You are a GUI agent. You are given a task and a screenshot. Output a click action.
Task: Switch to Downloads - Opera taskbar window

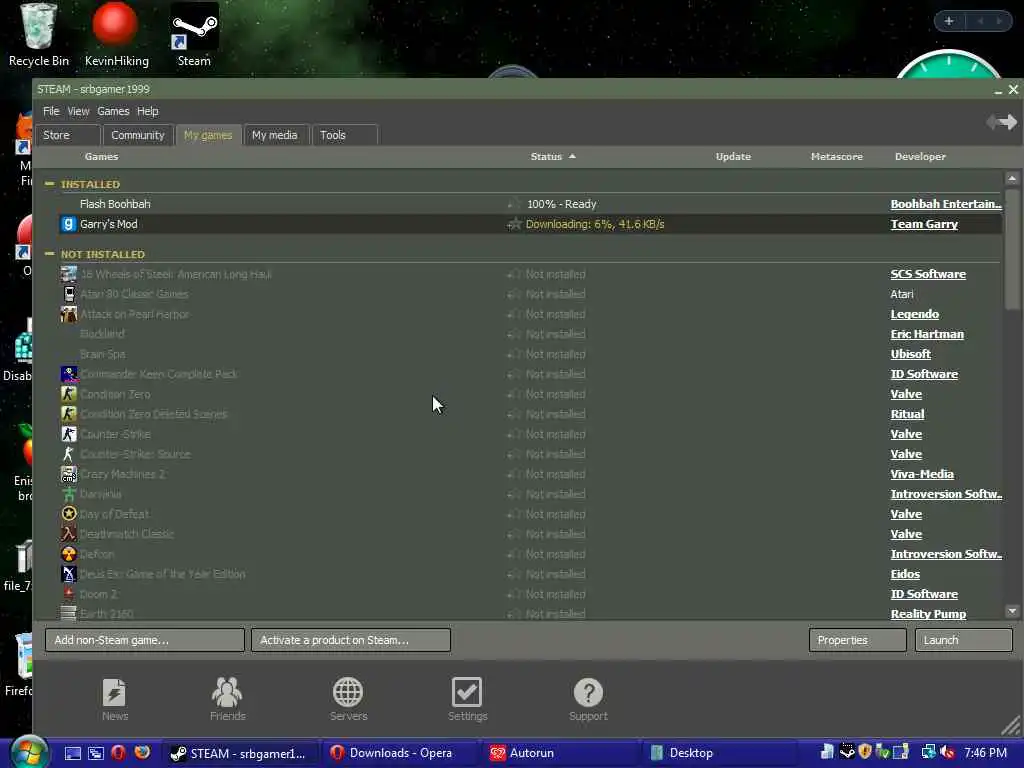400,753
